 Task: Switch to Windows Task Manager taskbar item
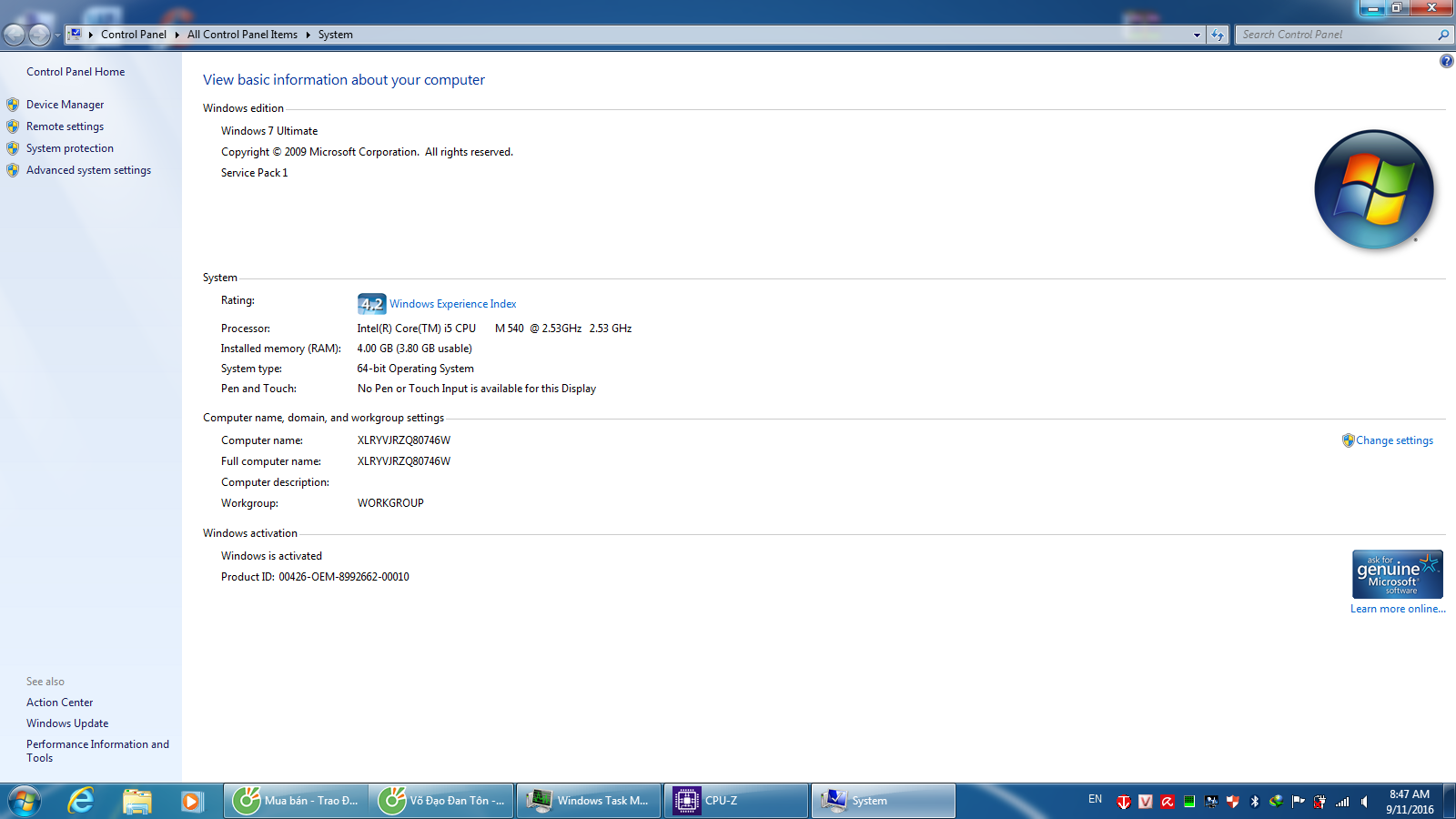pos(589,801)
